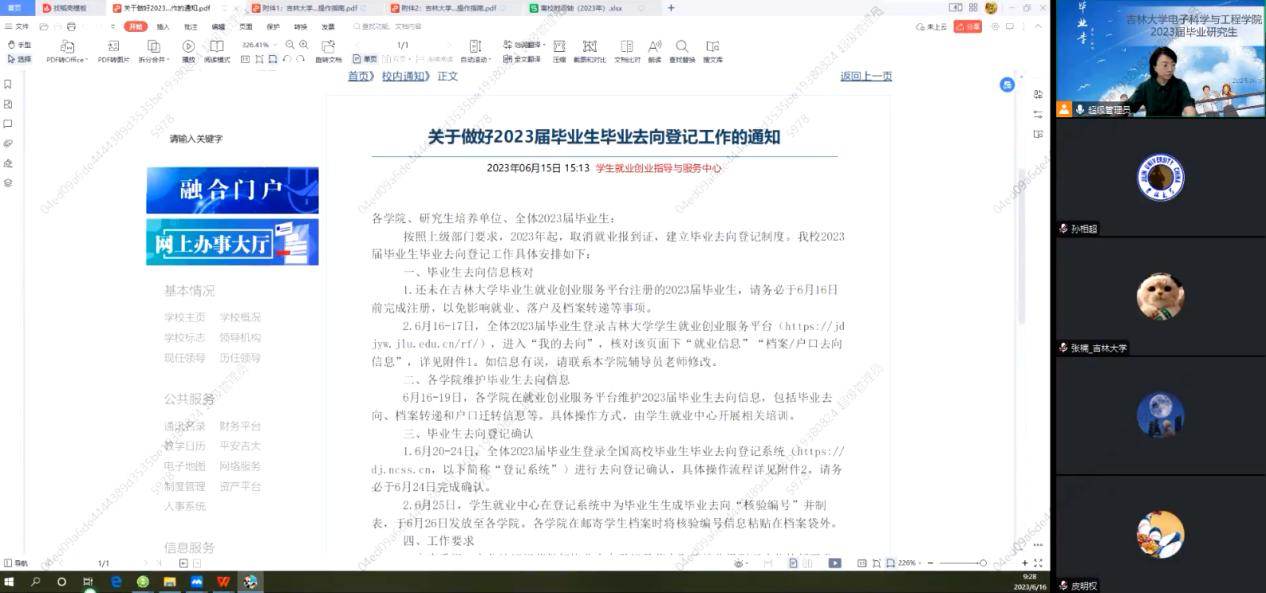Click the PDF转图片 icon
Screen dimensions: 1266x593
113,47
